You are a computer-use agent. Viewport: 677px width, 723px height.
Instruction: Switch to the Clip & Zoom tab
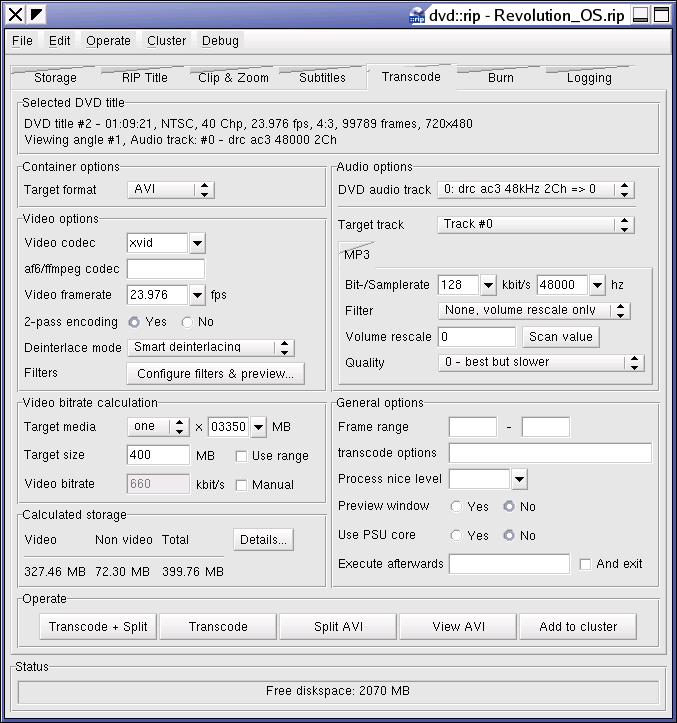(233, 78)
